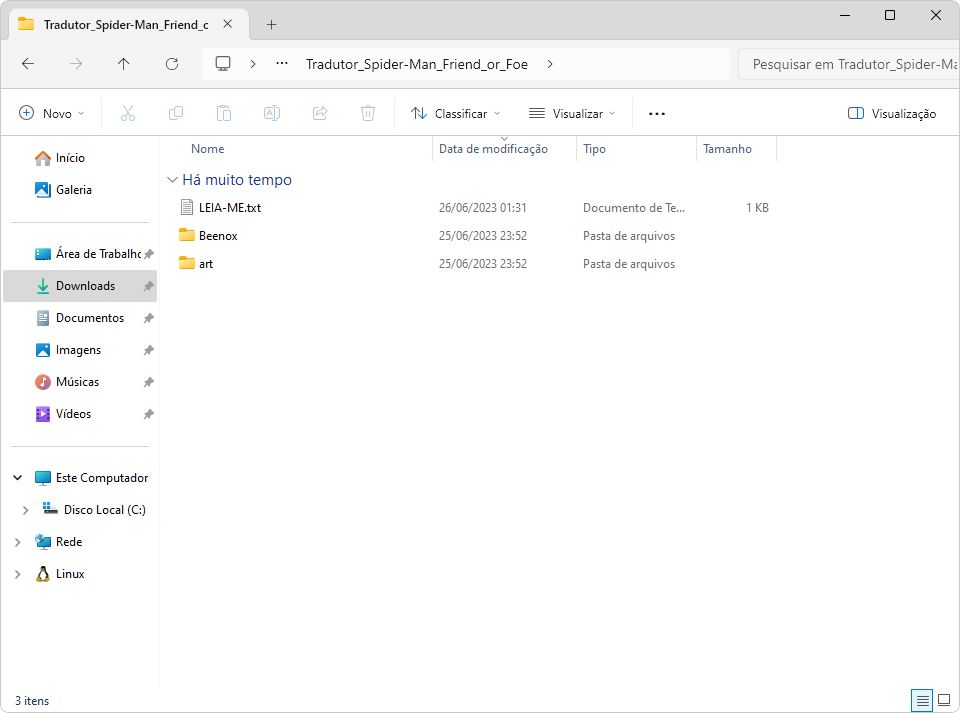This screenshot has width=960, height=713.
Task: Open the Visualizar layout dropdown
Action: (x=572, y=113)
